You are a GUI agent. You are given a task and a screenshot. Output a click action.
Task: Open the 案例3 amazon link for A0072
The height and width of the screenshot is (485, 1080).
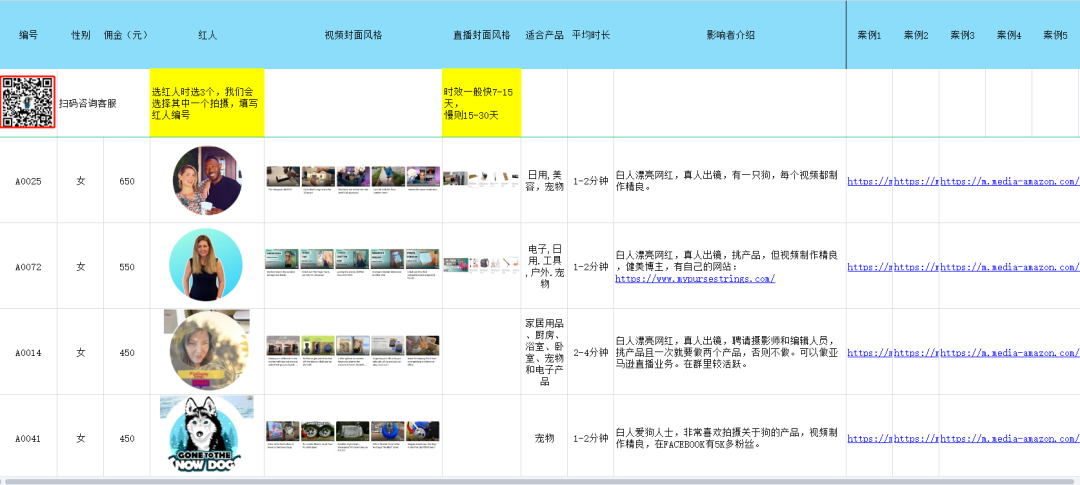[x=1010, y=267]
